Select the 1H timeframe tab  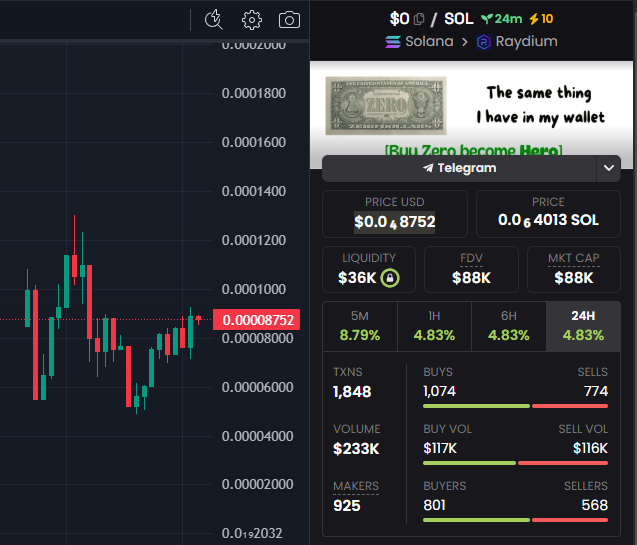[x=434, y=327]
